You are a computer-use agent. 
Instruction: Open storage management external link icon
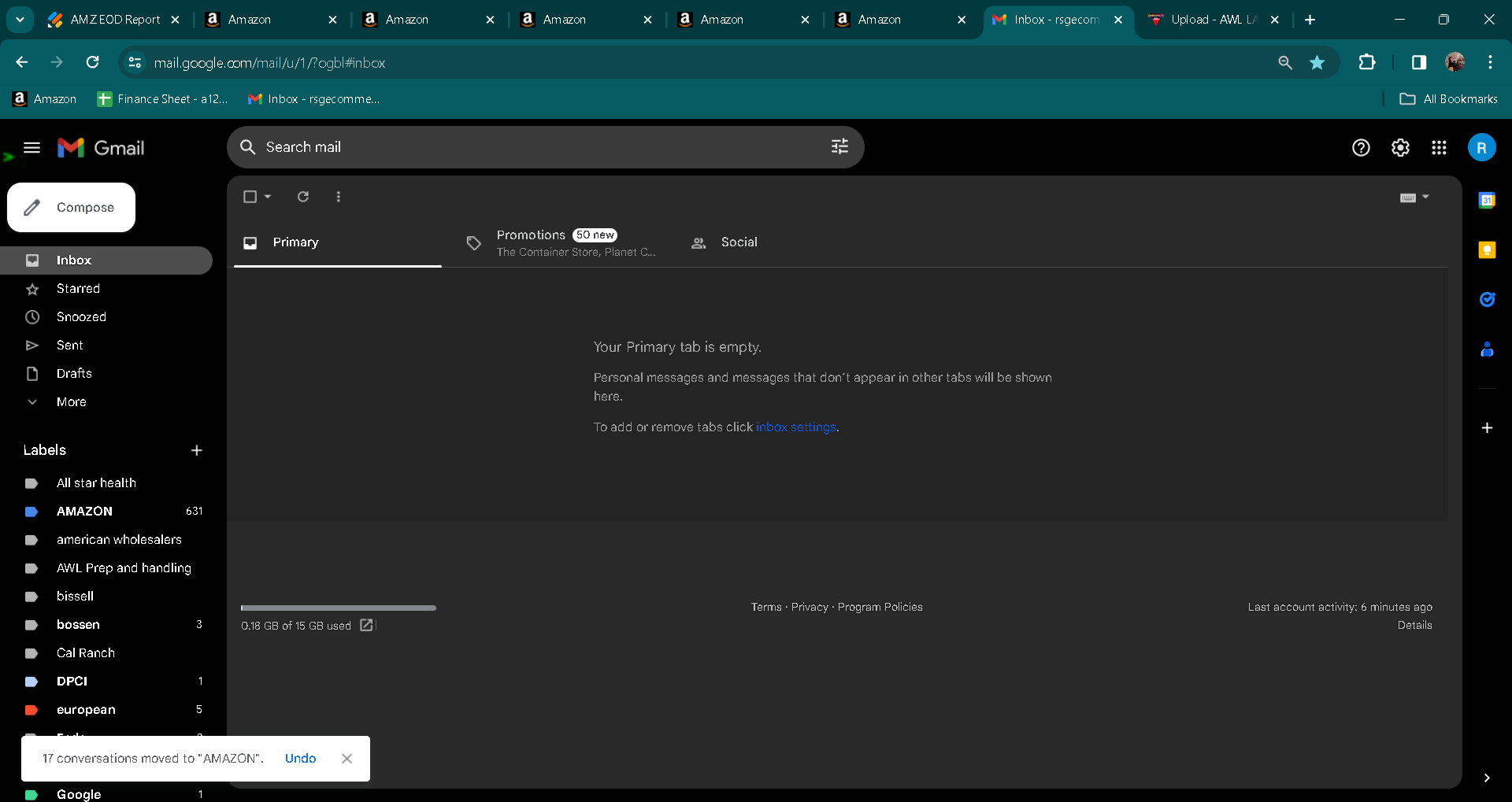[x=366, y=625]
